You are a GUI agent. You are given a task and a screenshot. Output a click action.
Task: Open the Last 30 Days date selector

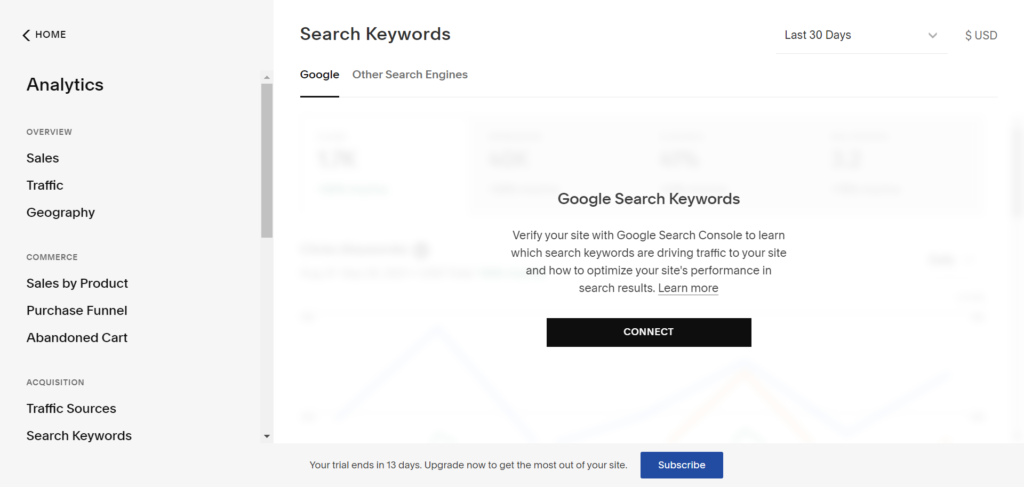(860, 35)
